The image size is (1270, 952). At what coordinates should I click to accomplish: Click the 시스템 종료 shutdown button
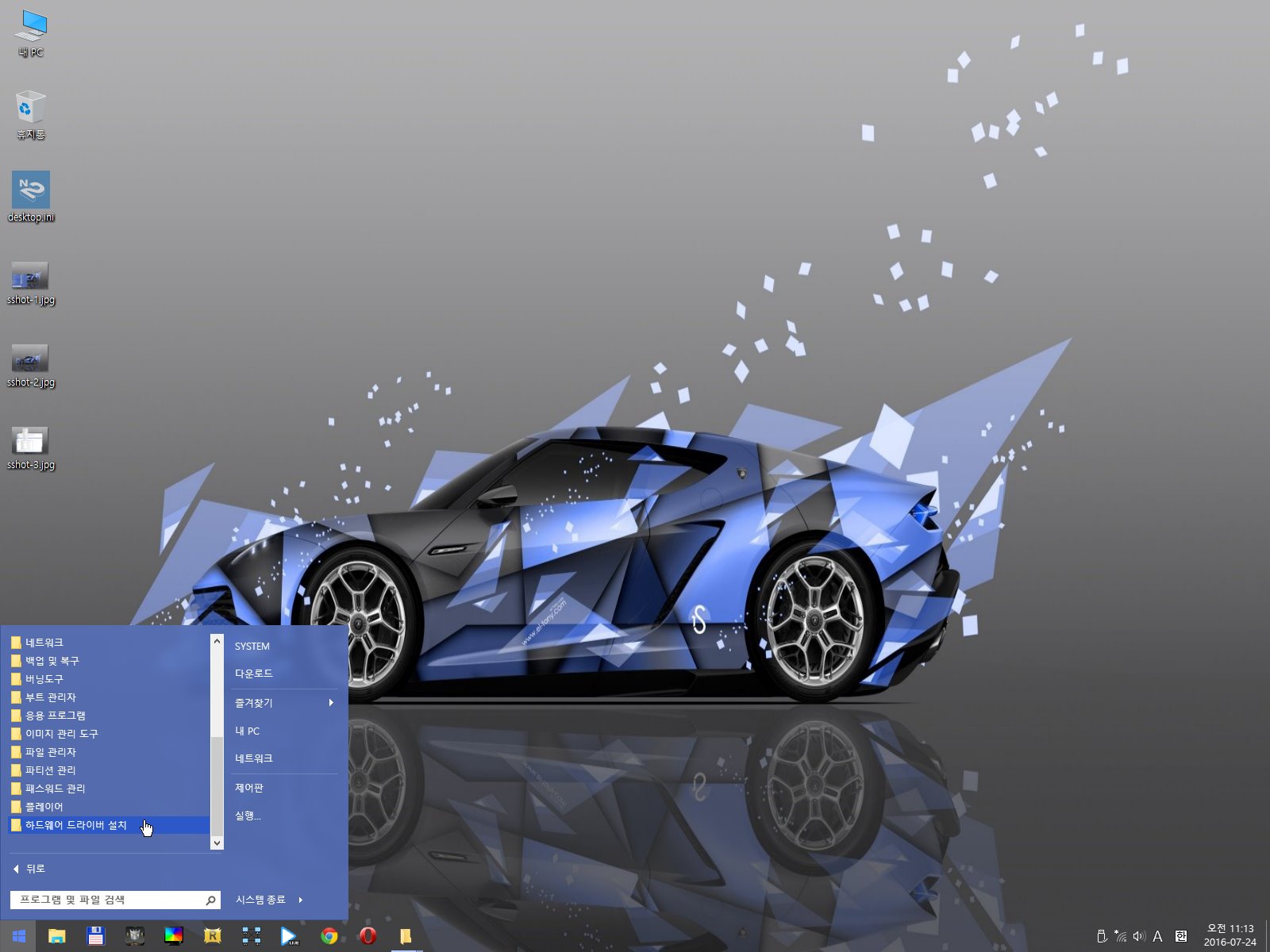260,900
